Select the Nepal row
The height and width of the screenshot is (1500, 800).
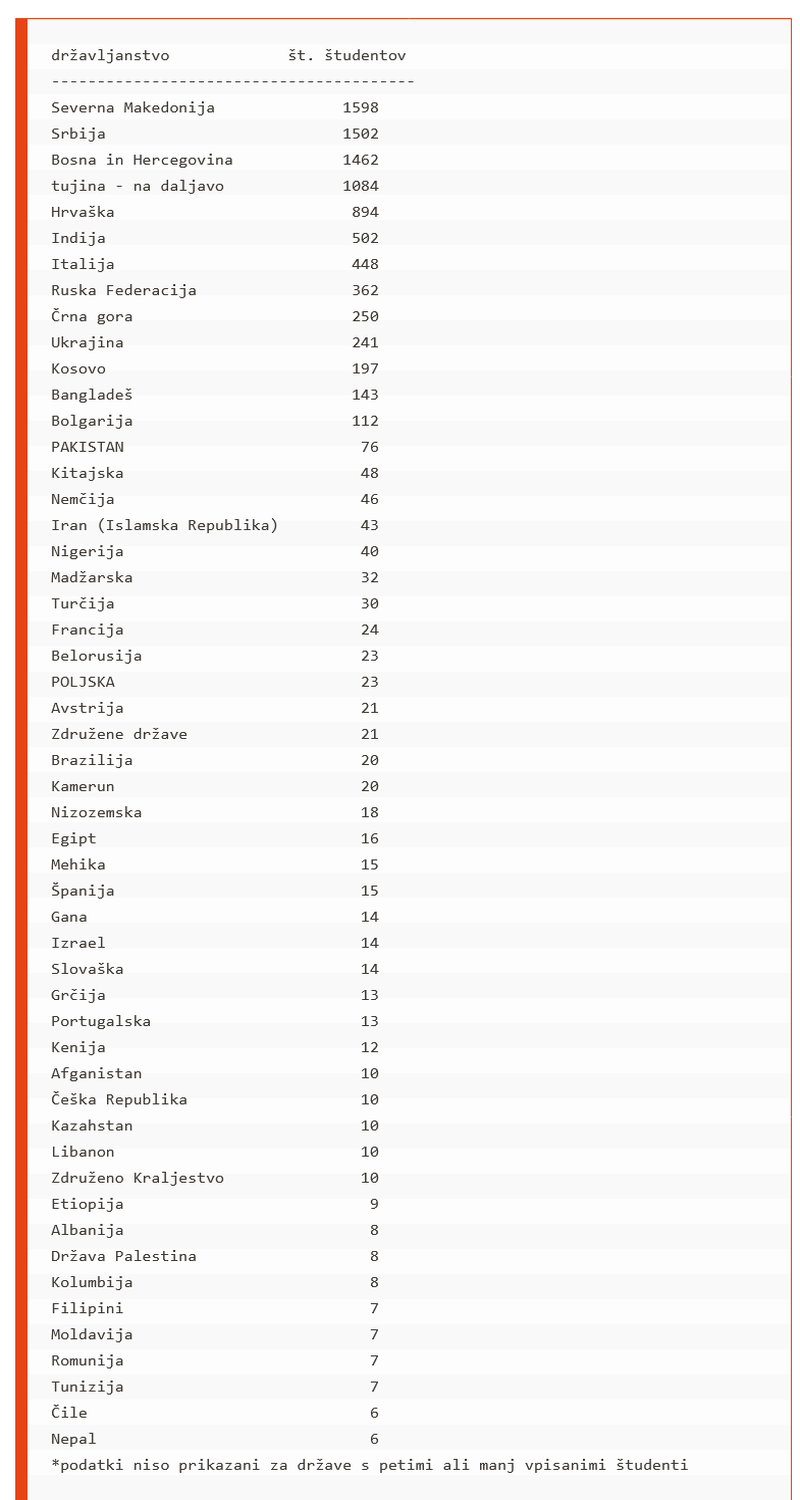click(x=74, y=1439)
